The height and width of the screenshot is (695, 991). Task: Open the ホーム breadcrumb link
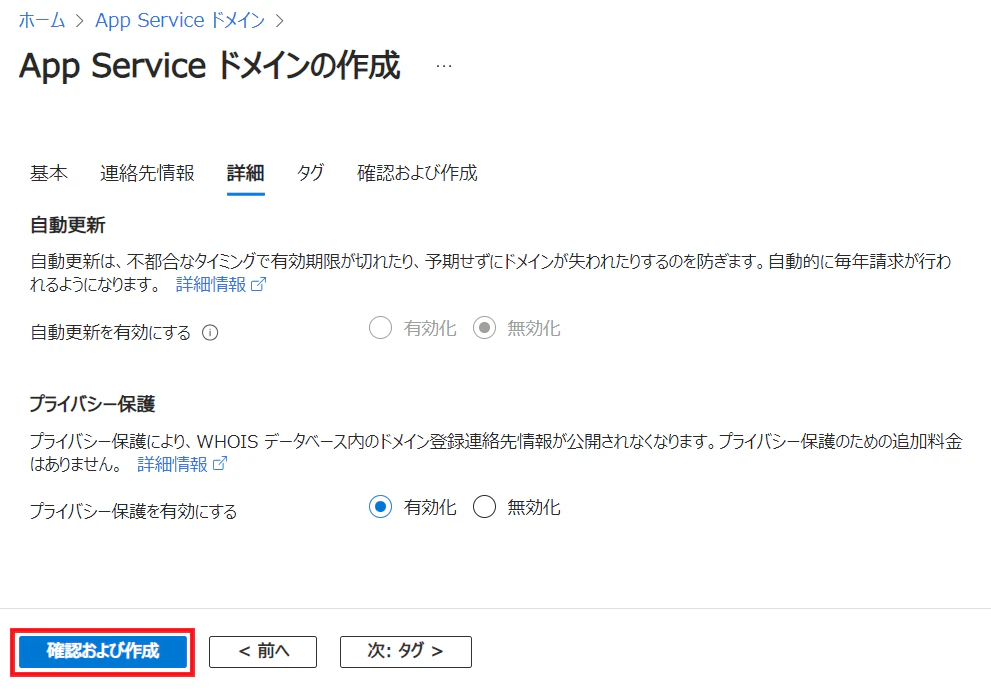coord(42,20)
